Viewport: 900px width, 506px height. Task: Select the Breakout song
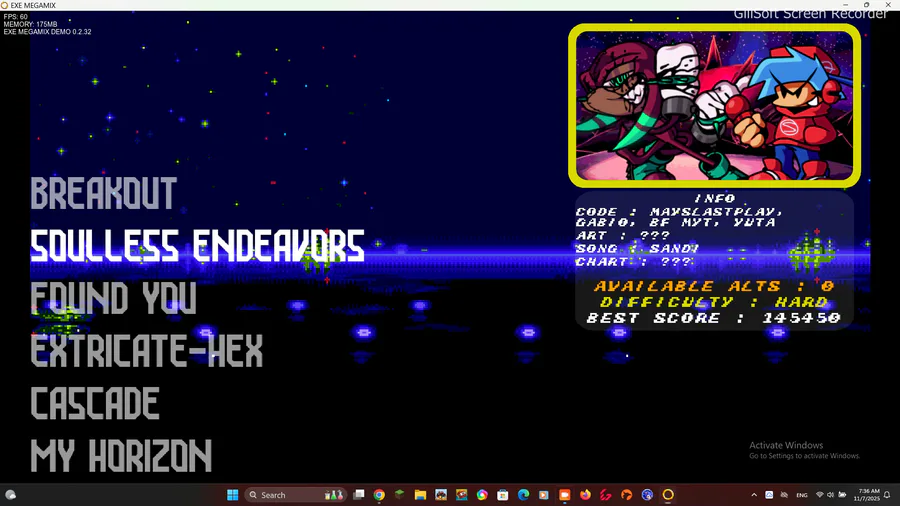click(103, 193)
